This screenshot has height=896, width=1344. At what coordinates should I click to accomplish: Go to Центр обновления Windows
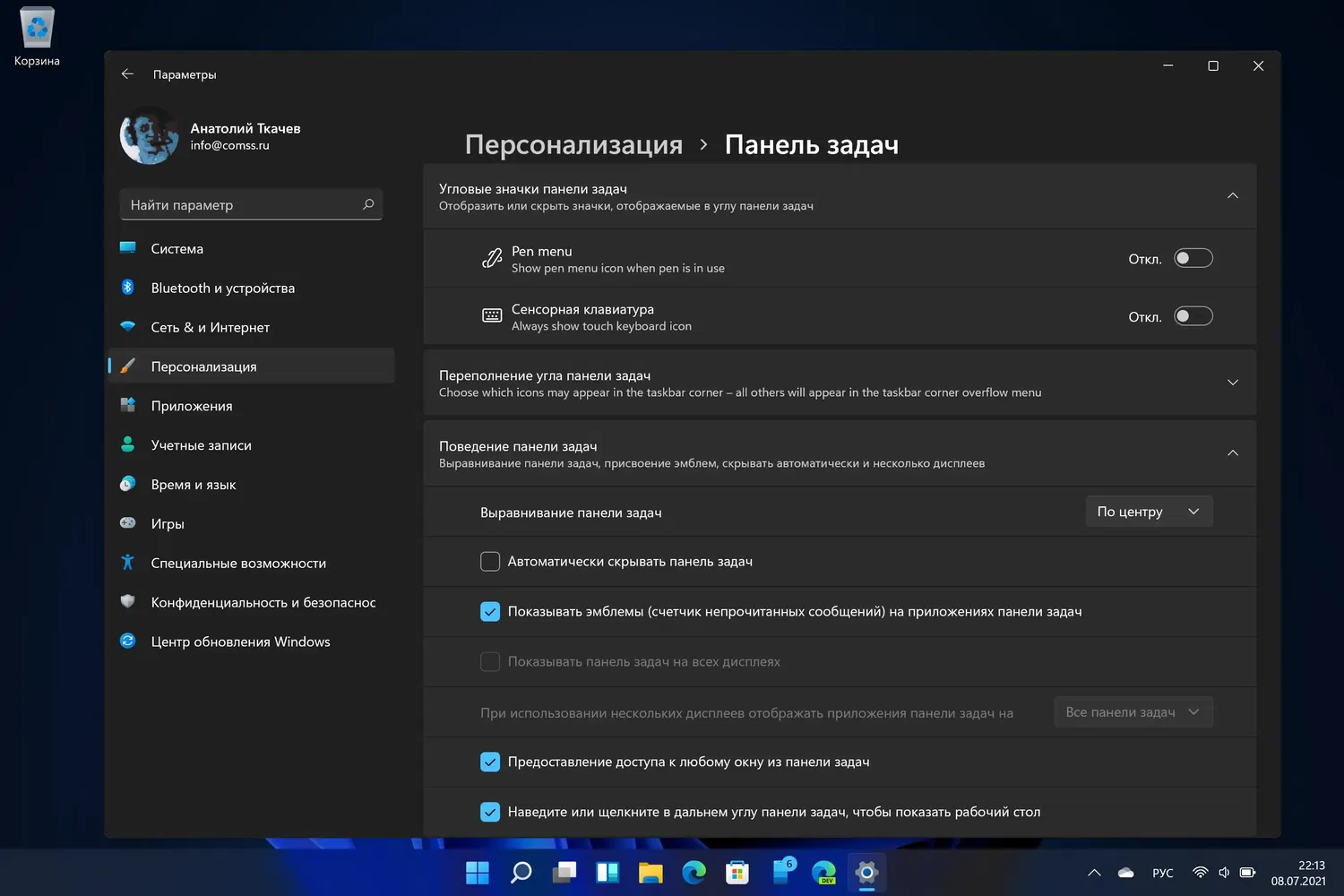coord(240,642)
